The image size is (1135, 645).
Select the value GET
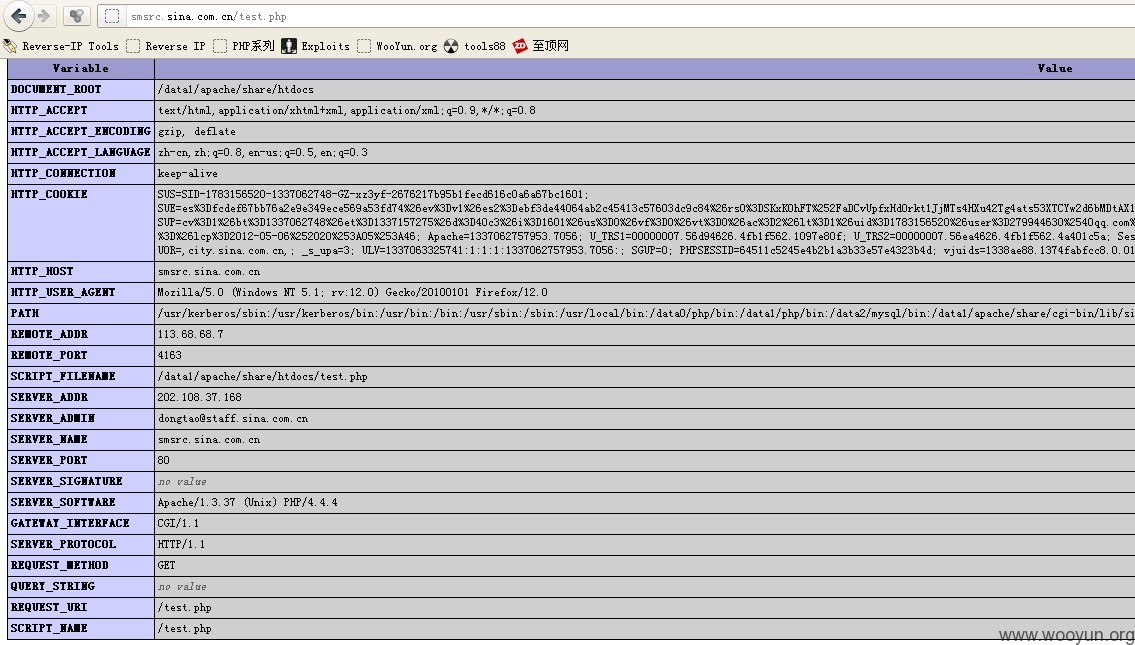166,566
